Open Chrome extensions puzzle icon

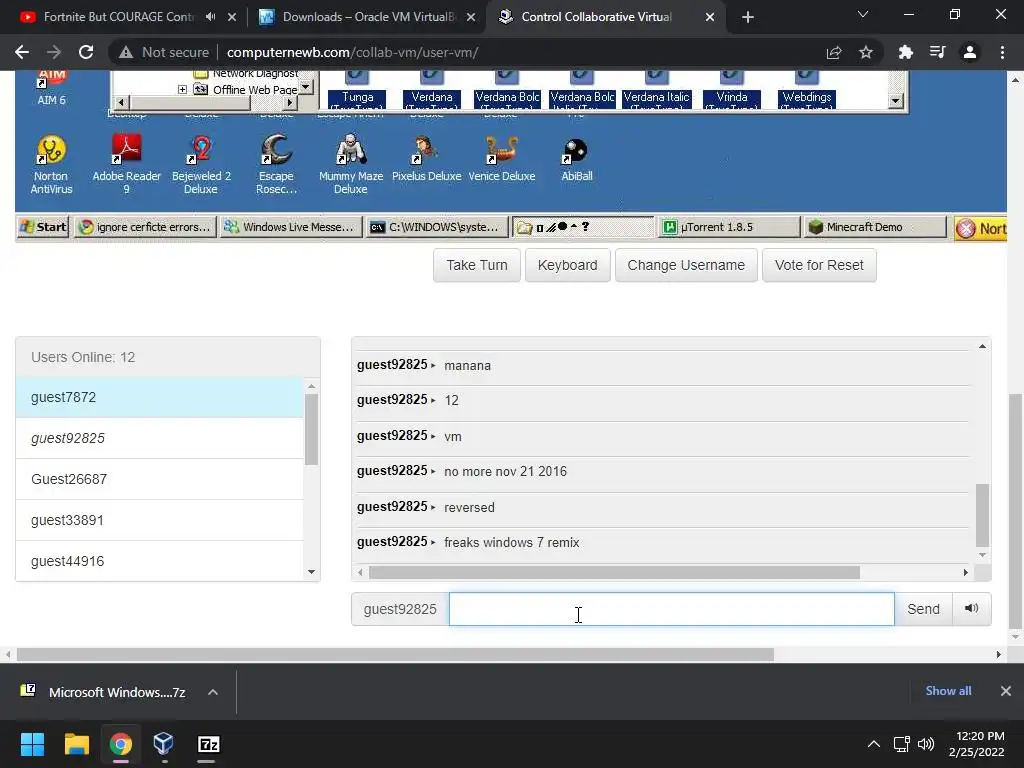pyautogui.click(x=905, y=52)
